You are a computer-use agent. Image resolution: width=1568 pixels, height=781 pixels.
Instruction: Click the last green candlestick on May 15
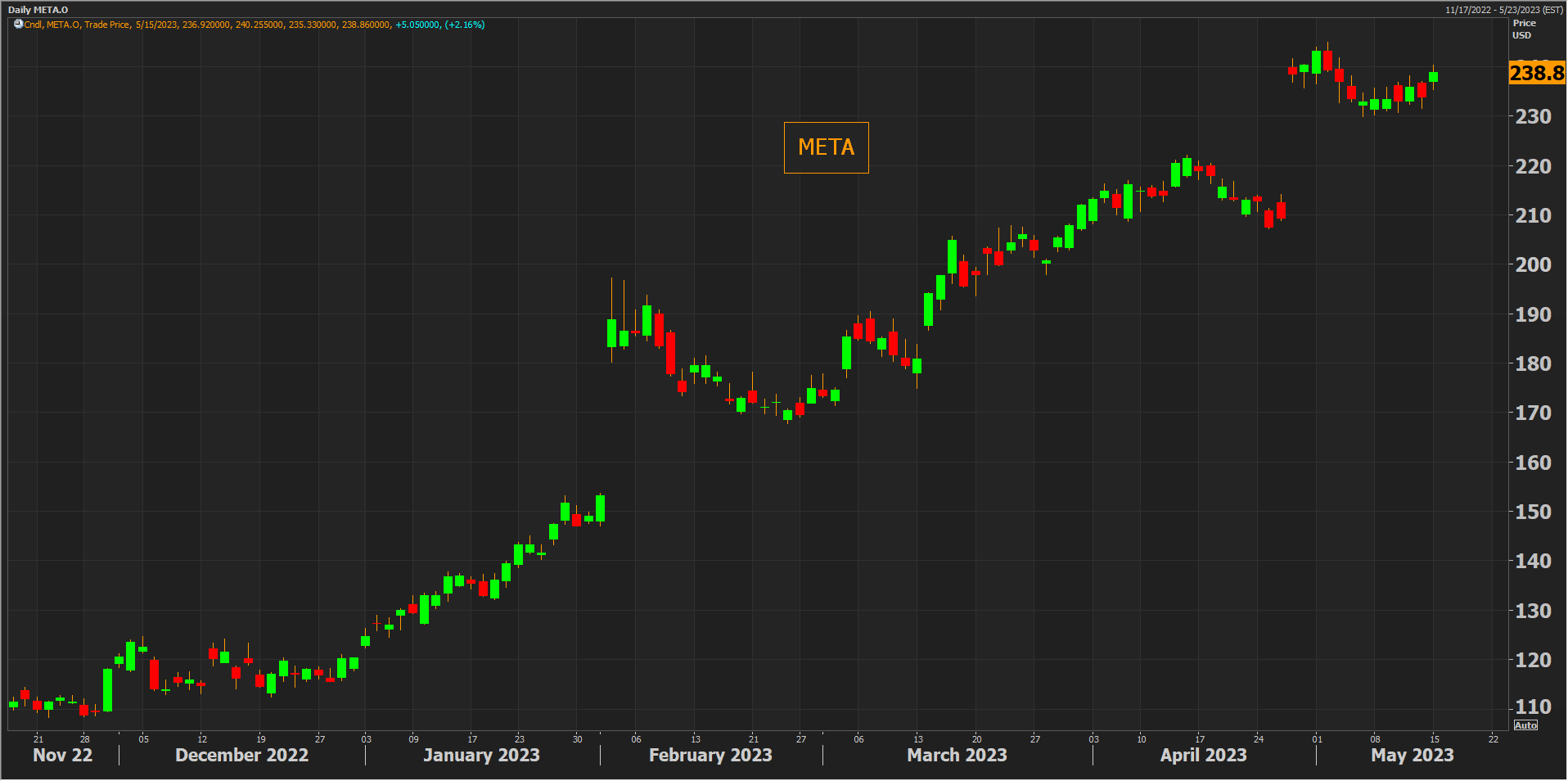(1433, 77)
